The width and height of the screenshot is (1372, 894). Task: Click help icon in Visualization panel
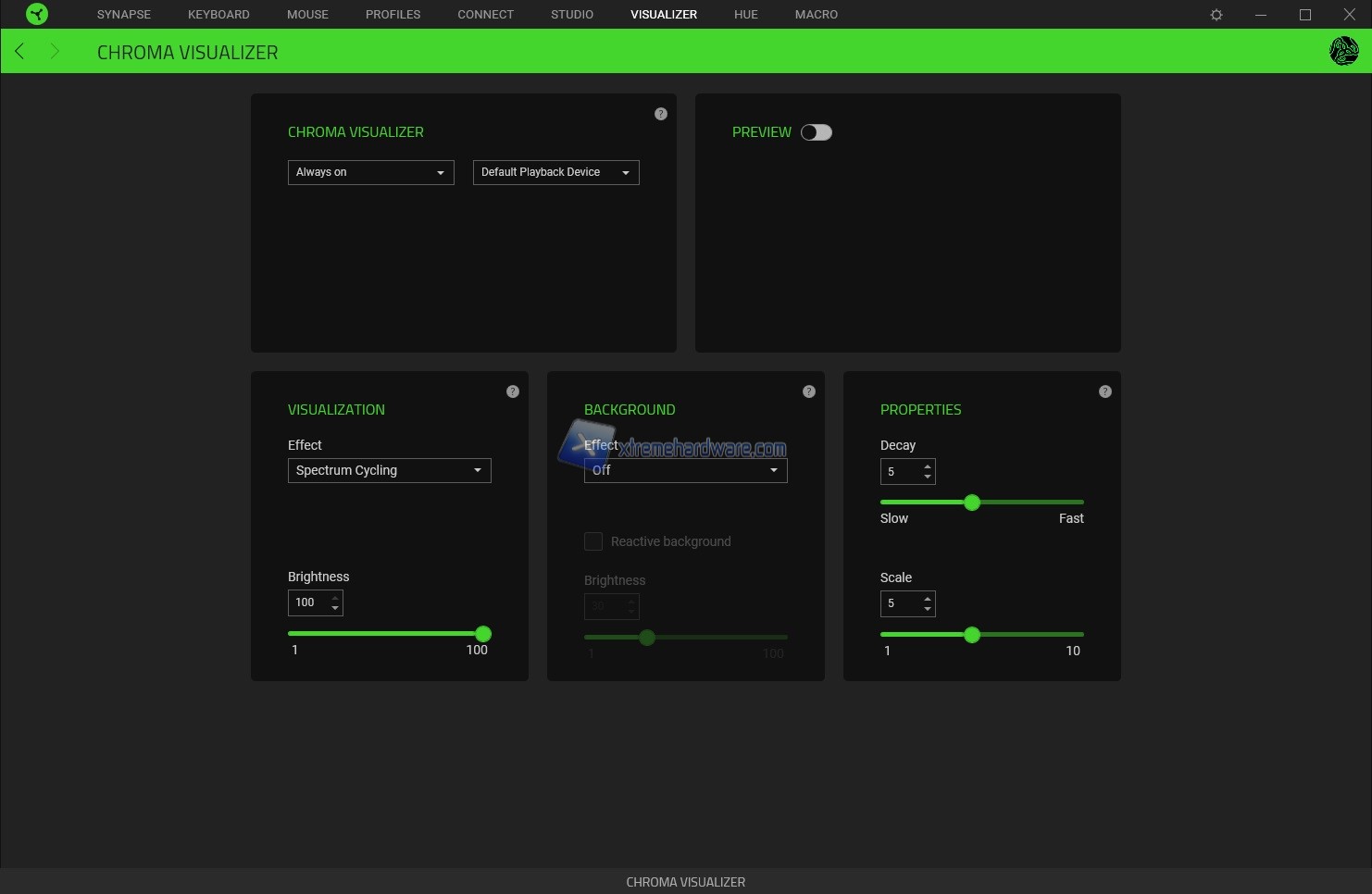[x=512, y=391]
